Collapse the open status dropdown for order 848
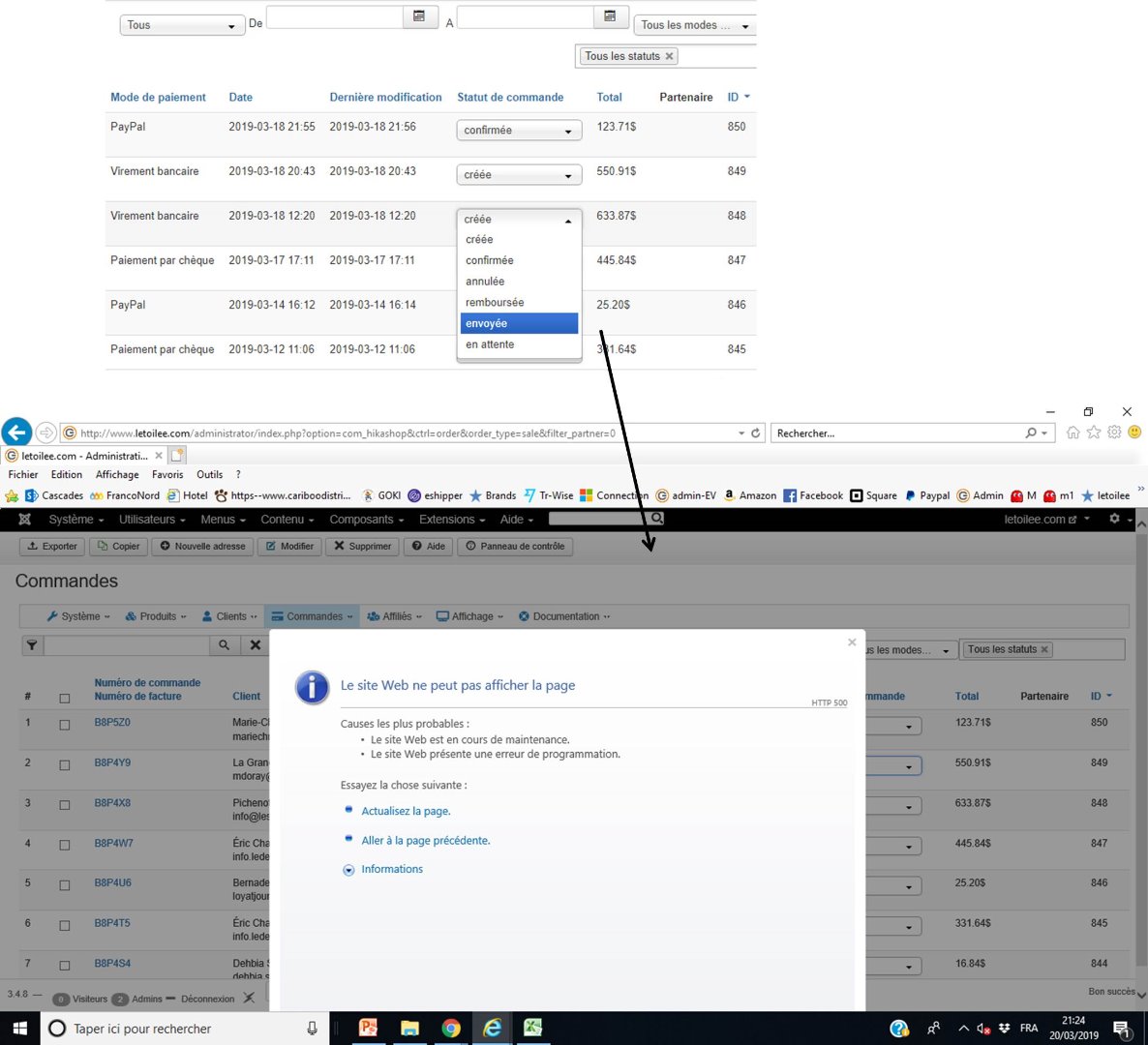This screenshot has height=1045, width=1148. tap(519, 219)
